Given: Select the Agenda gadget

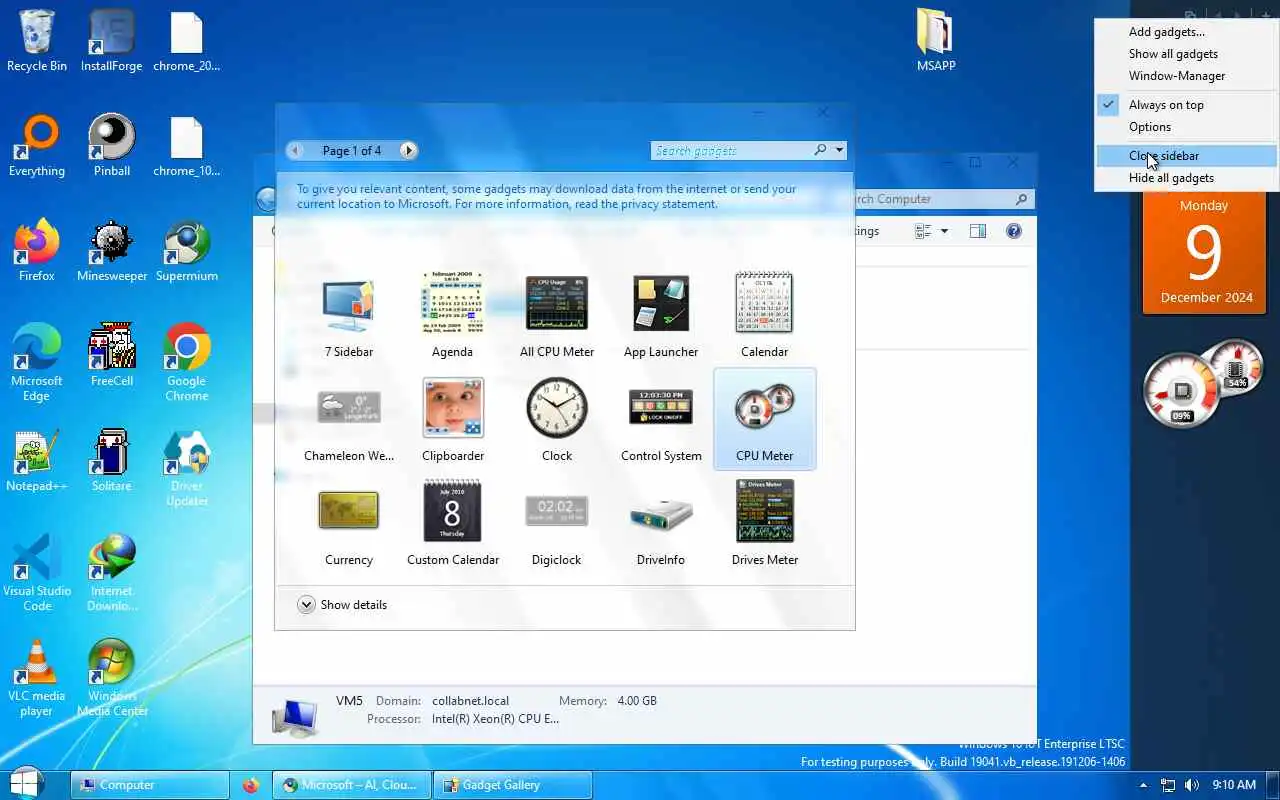Looking at the screenshot, I should (x=453, y=315).
